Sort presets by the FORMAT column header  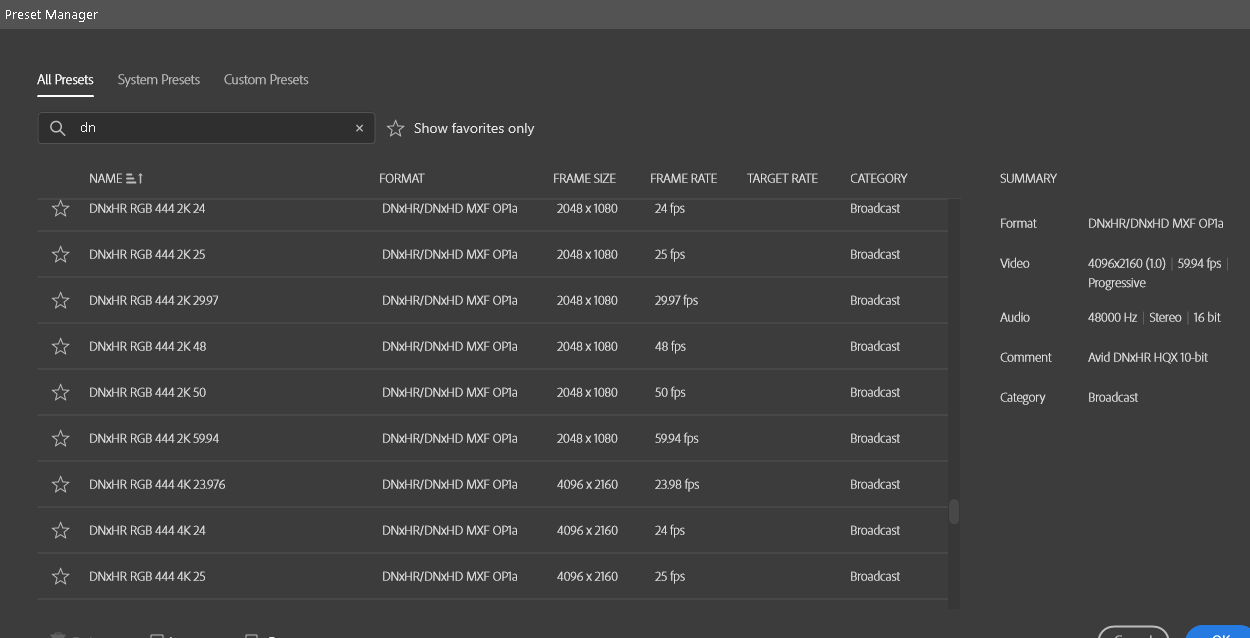click(x=402, y=178)
